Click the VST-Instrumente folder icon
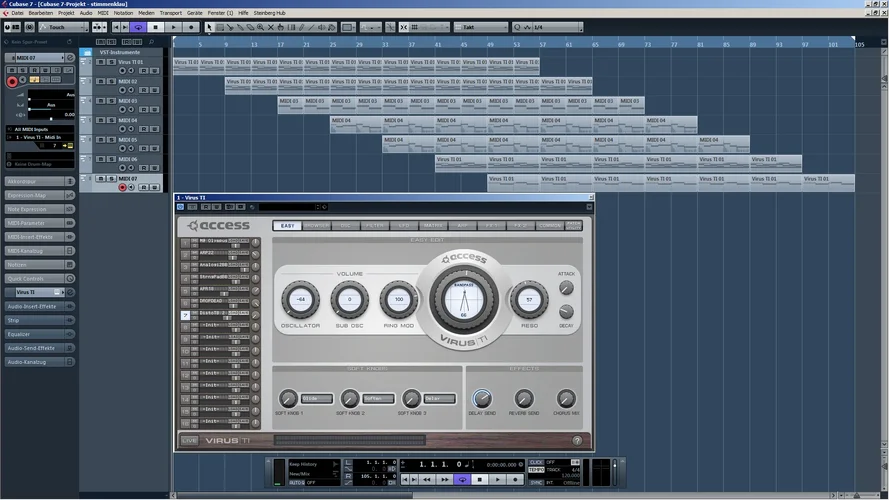 tap(87, 52)
